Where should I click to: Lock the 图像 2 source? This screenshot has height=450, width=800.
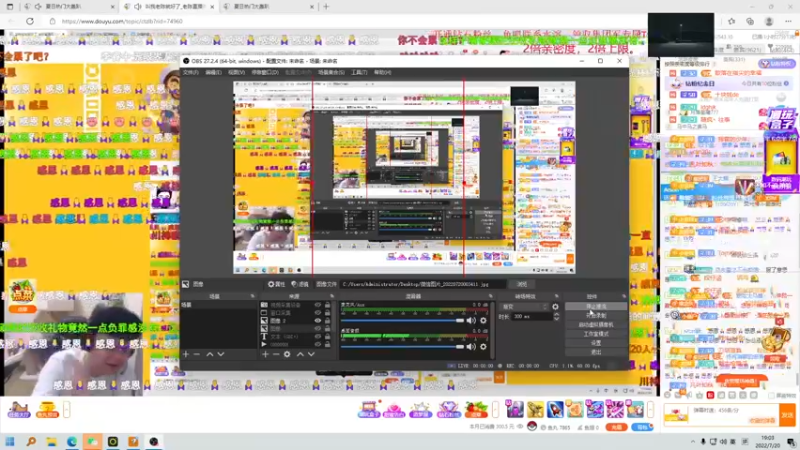pyautogui.click(x=328, y=321)
